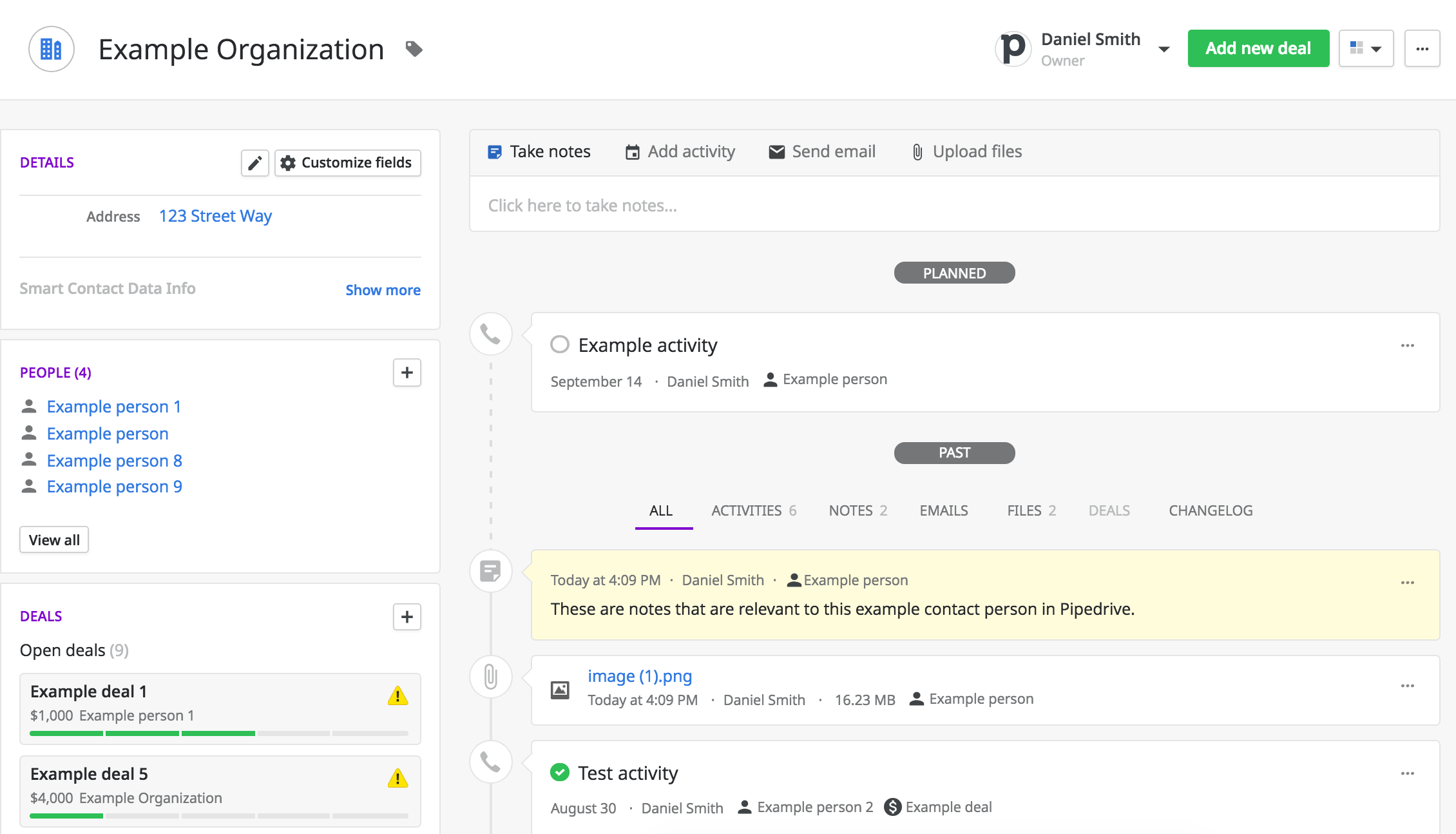Click the Add activity calendar icon
The width and height of the screenshot is (1456, 834).
tap(633, 152)
